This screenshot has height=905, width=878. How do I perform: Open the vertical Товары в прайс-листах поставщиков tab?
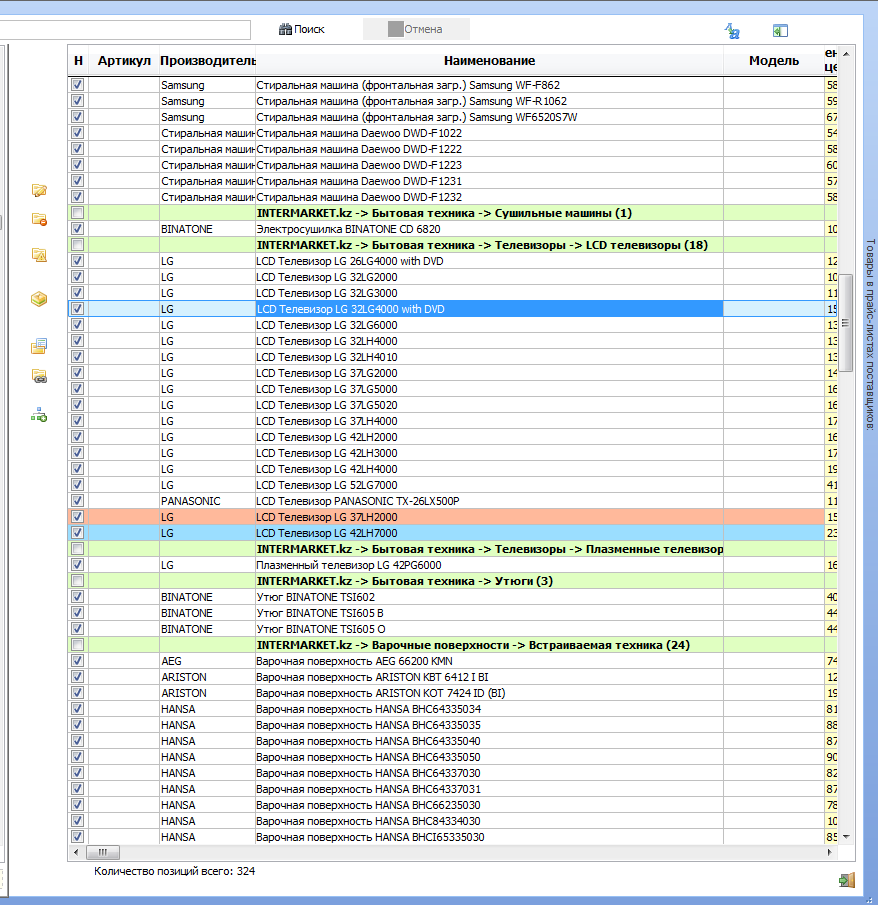click(x=870, y=335)
